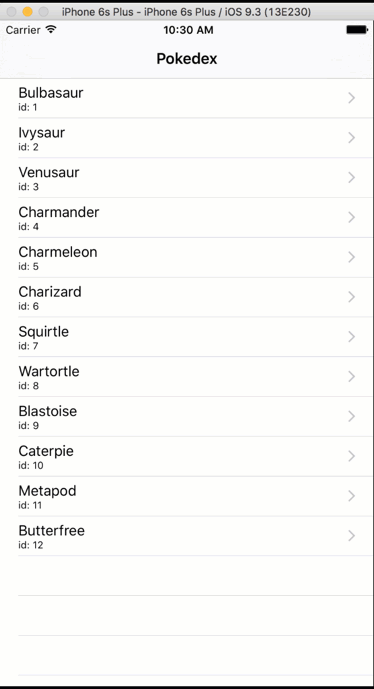The height and width of the screenshot is (689, 374).
Task: Tap the disclosure arrow on Ivysaur row
Action: (352, 138)
